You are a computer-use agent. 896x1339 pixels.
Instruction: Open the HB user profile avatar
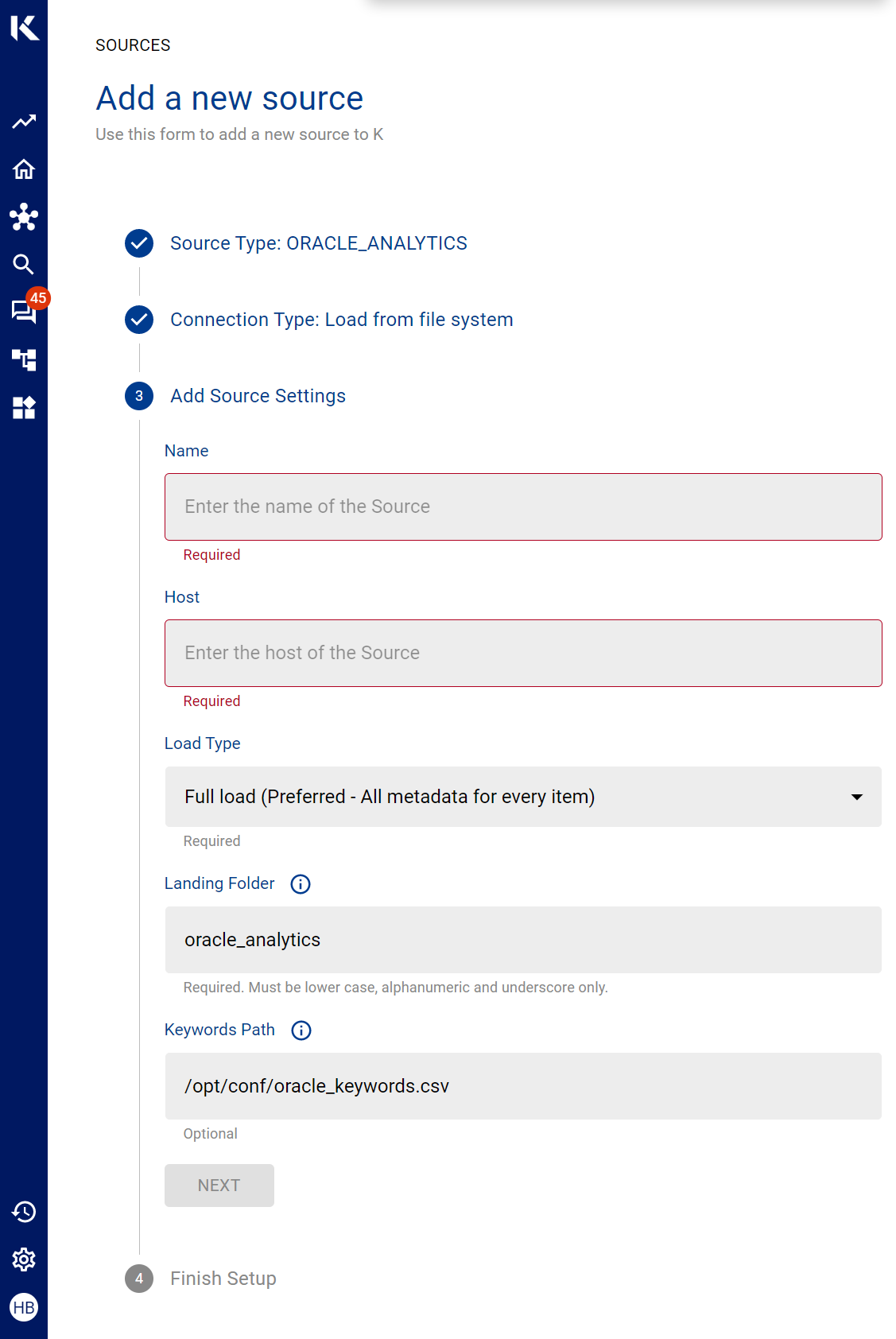(24, 1307)
